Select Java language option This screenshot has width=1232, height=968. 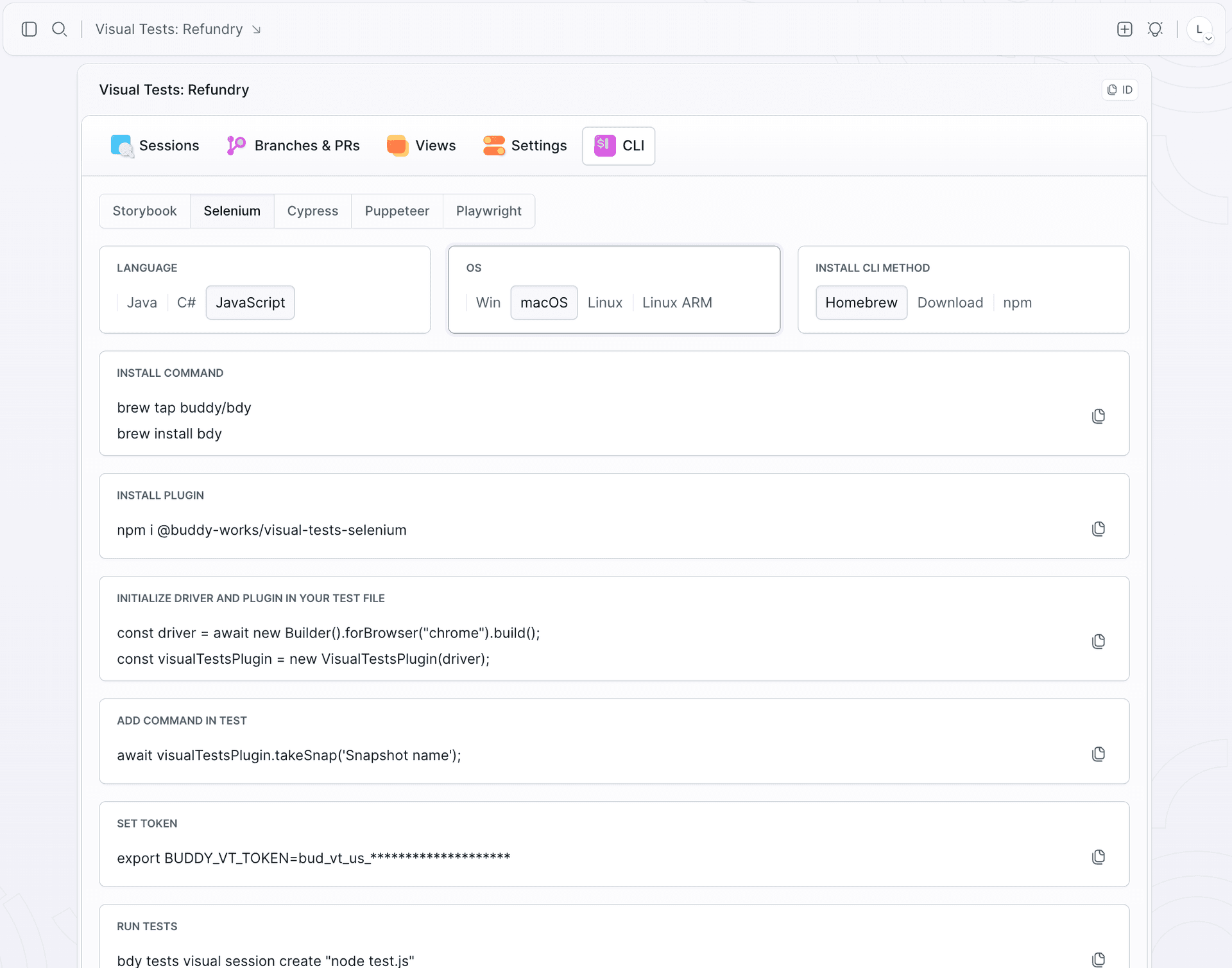142,302
